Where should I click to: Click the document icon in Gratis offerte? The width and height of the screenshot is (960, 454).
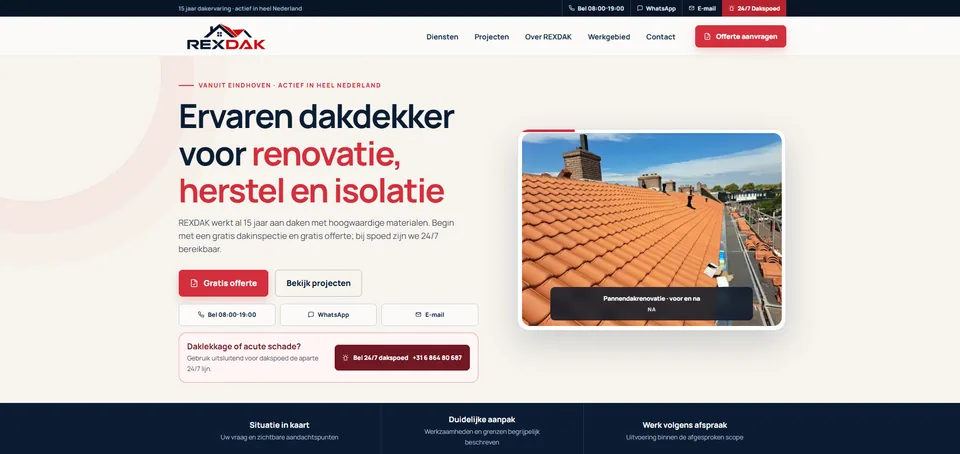point(194,283)
